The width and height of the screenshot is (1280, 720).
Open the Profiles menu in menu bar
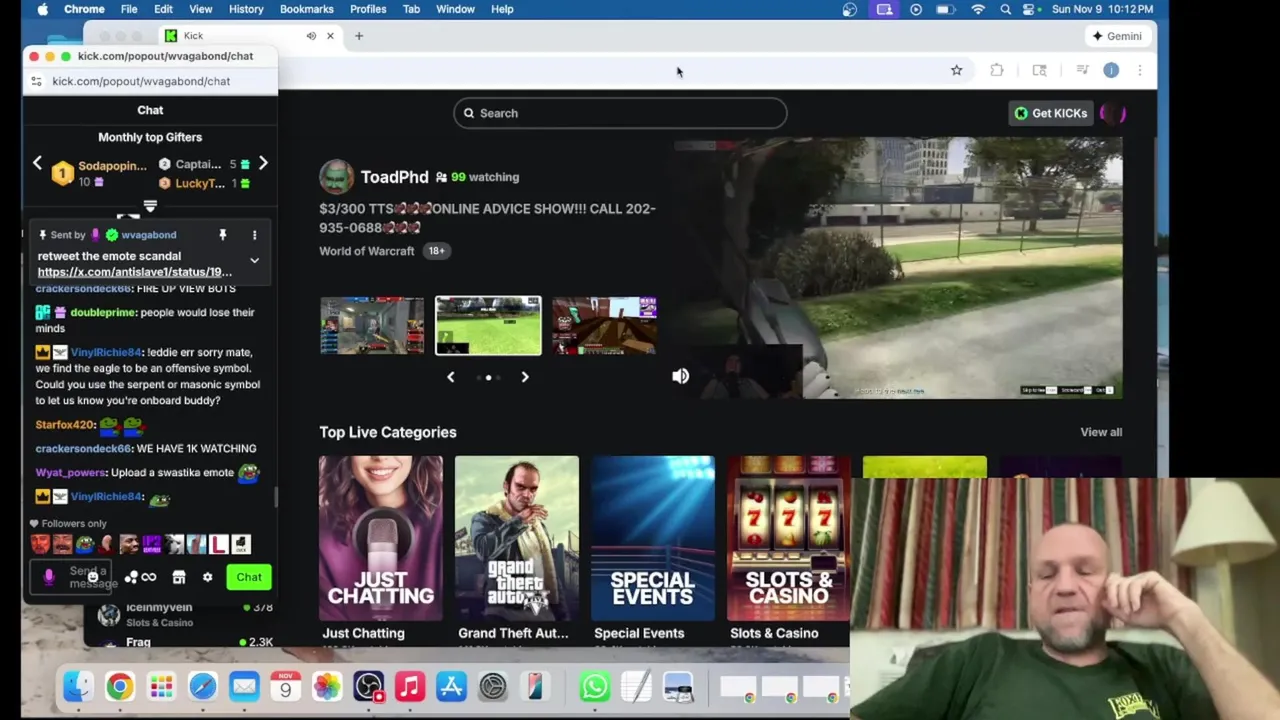point(368,9)
